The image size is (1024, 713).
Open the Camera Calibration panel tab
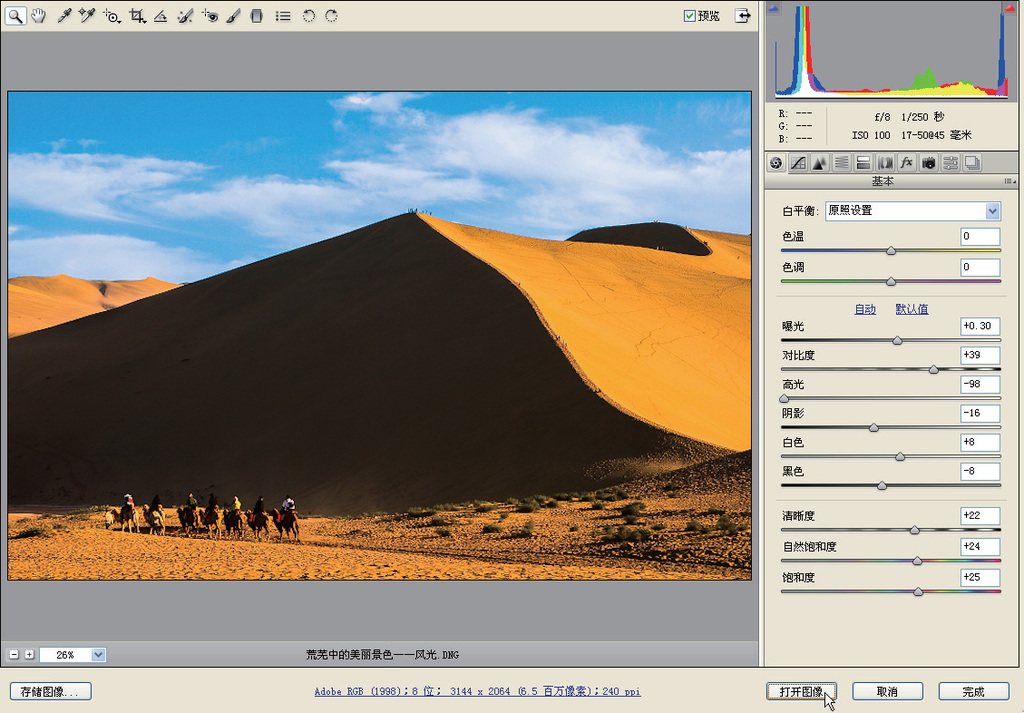pyautogui.click(x=929, y=163)
